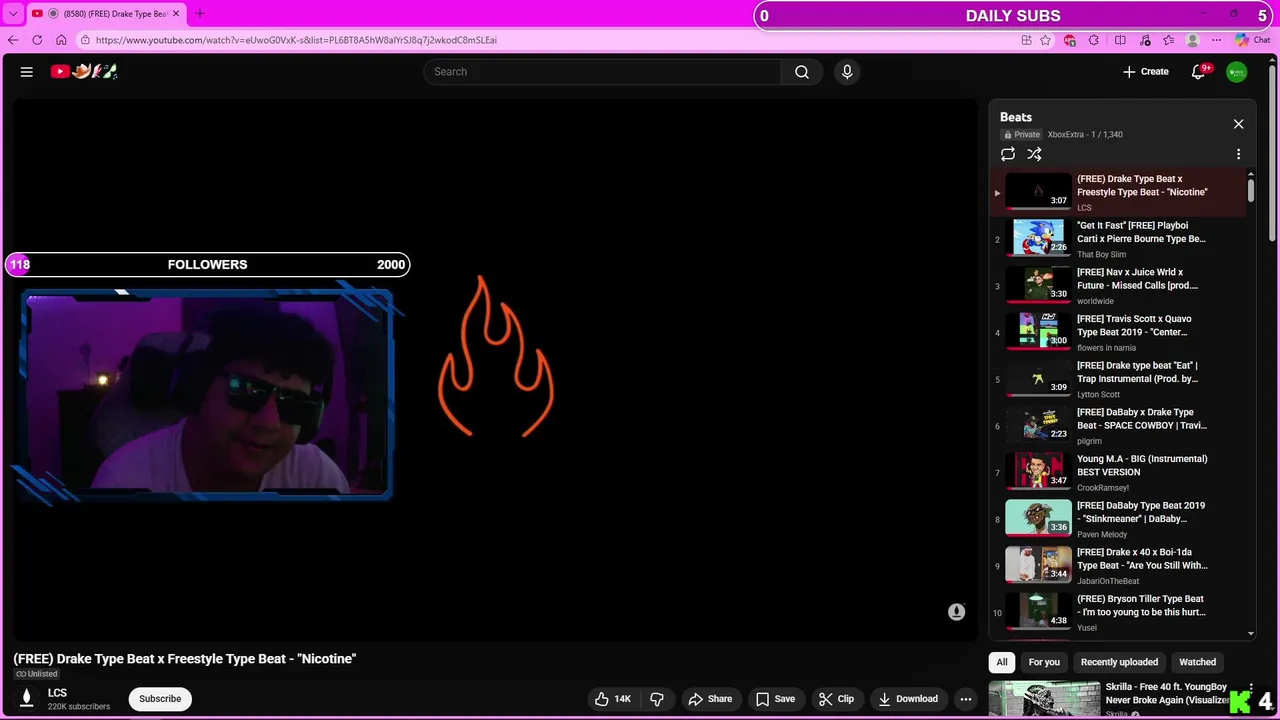View site information lock icon

pyautogui.click(x=86, y=40)
